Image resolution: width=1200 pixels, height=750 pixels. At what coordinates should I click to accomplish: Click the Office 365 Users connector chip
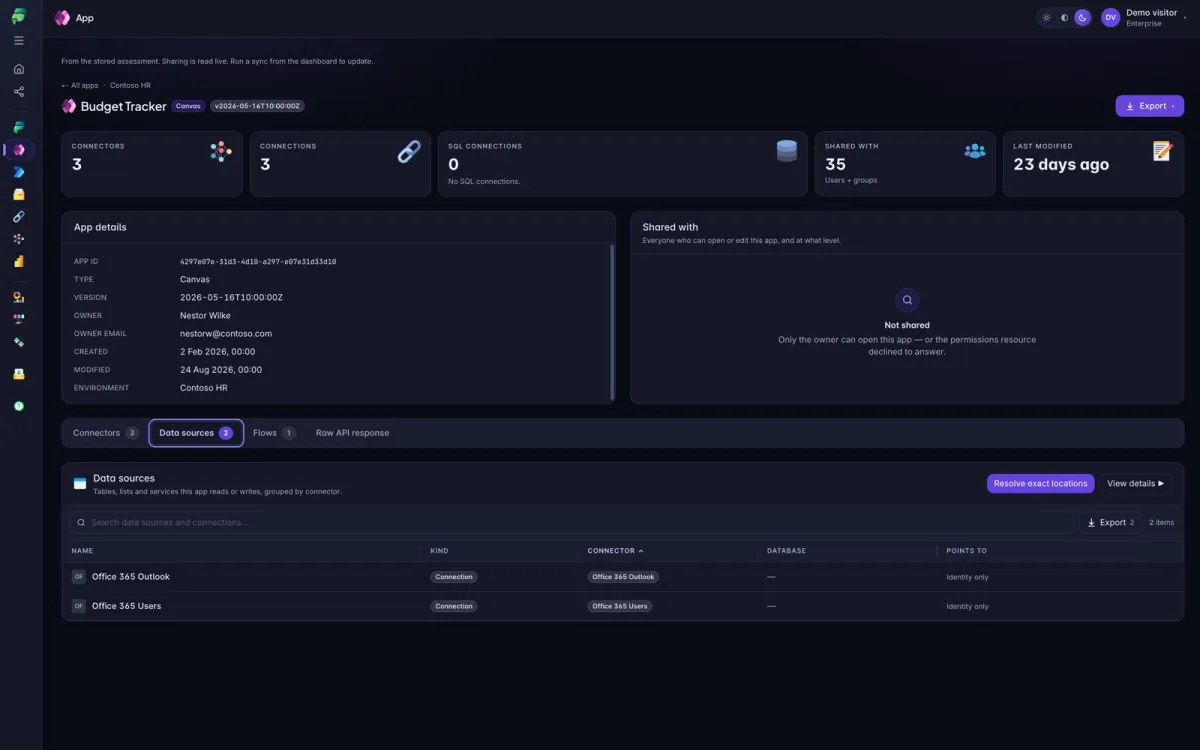(620, 606)
